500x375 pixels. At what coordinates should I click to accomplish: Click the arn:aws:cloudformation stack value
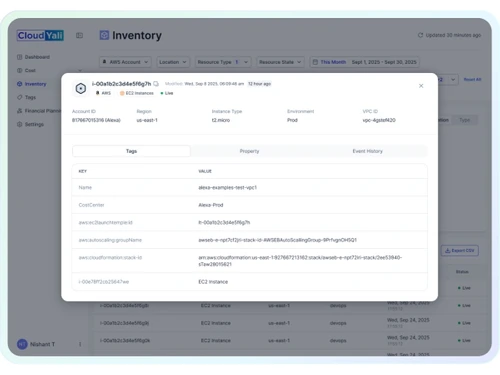[x=300, y=261]
